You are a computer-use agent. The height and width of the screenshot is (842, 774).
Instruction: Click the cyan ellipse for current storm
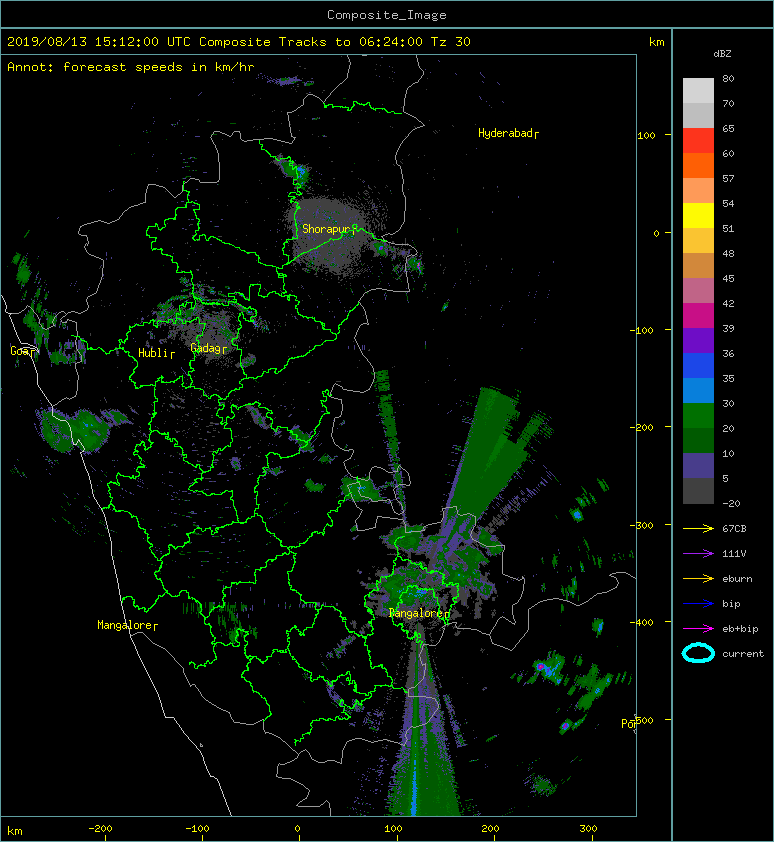pyautogui.click(x=698, y=653)
